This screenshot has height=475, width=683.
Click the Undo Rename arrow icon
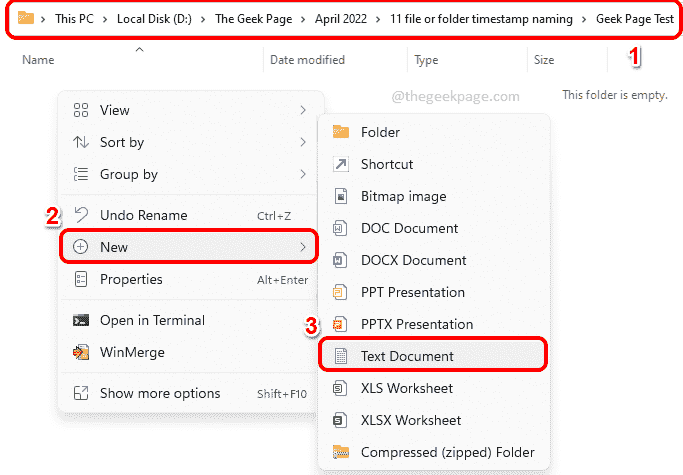81,215
